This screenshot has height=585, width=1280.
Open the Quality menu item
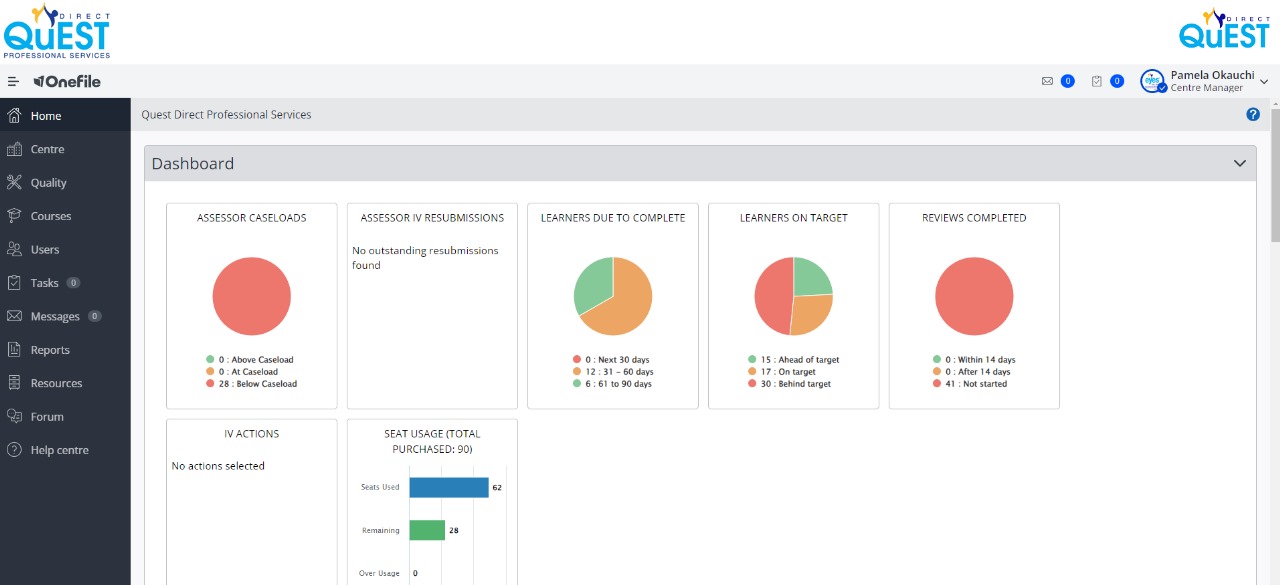65,182
